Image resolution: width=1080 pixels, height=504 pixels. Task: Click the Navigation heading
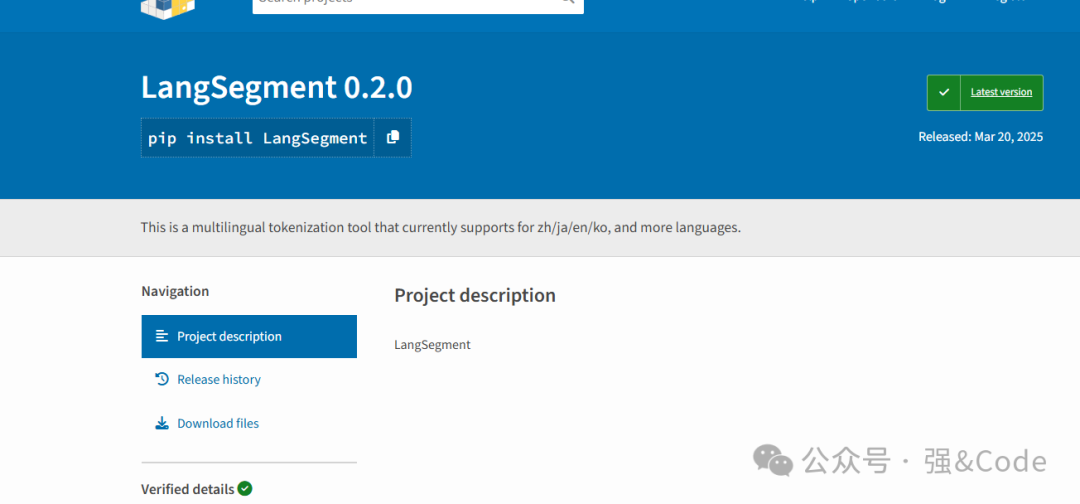coord(175,291)
